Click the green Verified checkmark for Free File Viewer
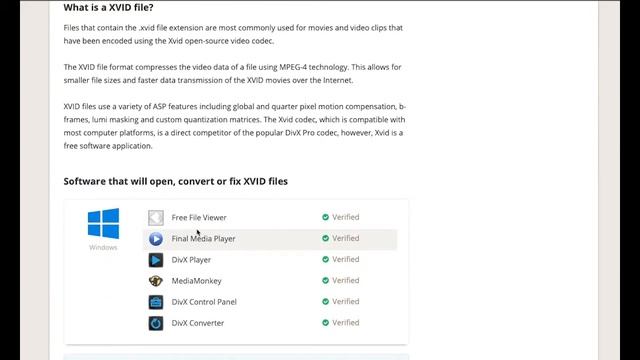Viewport: 640px width, 360px height. 325,217
